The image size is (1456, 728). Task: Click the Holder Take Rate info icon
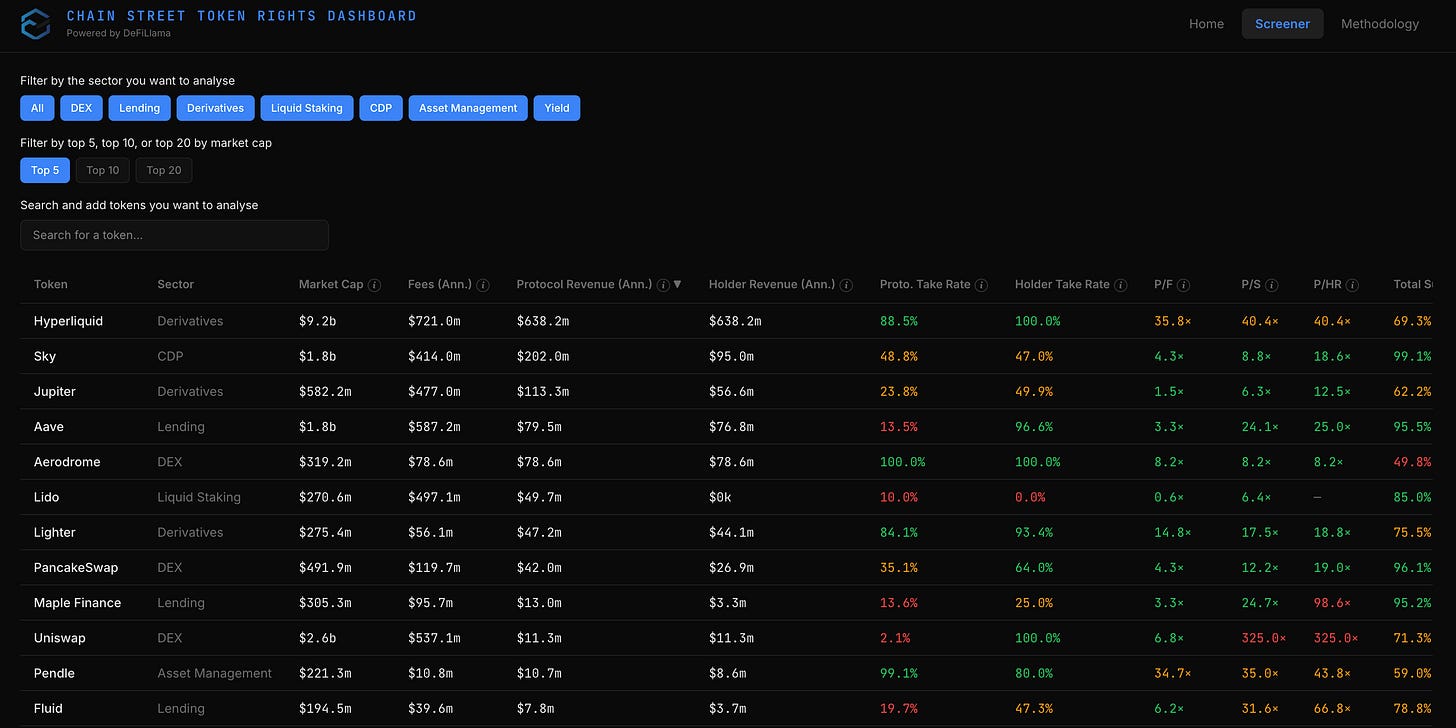[x=1121, y=285]
